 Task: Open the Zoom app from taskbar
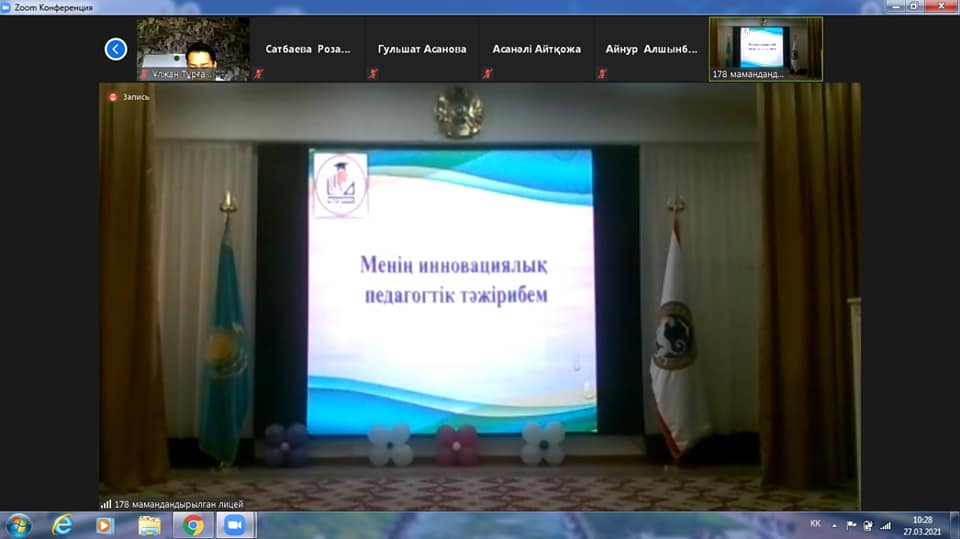[x=235, y=525]
